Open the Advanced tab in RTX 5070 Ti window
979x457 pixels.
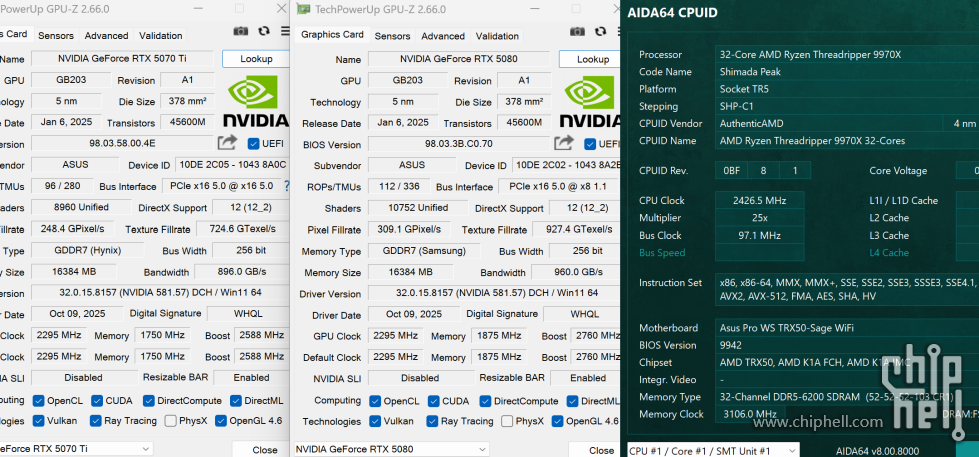point(106,36)
